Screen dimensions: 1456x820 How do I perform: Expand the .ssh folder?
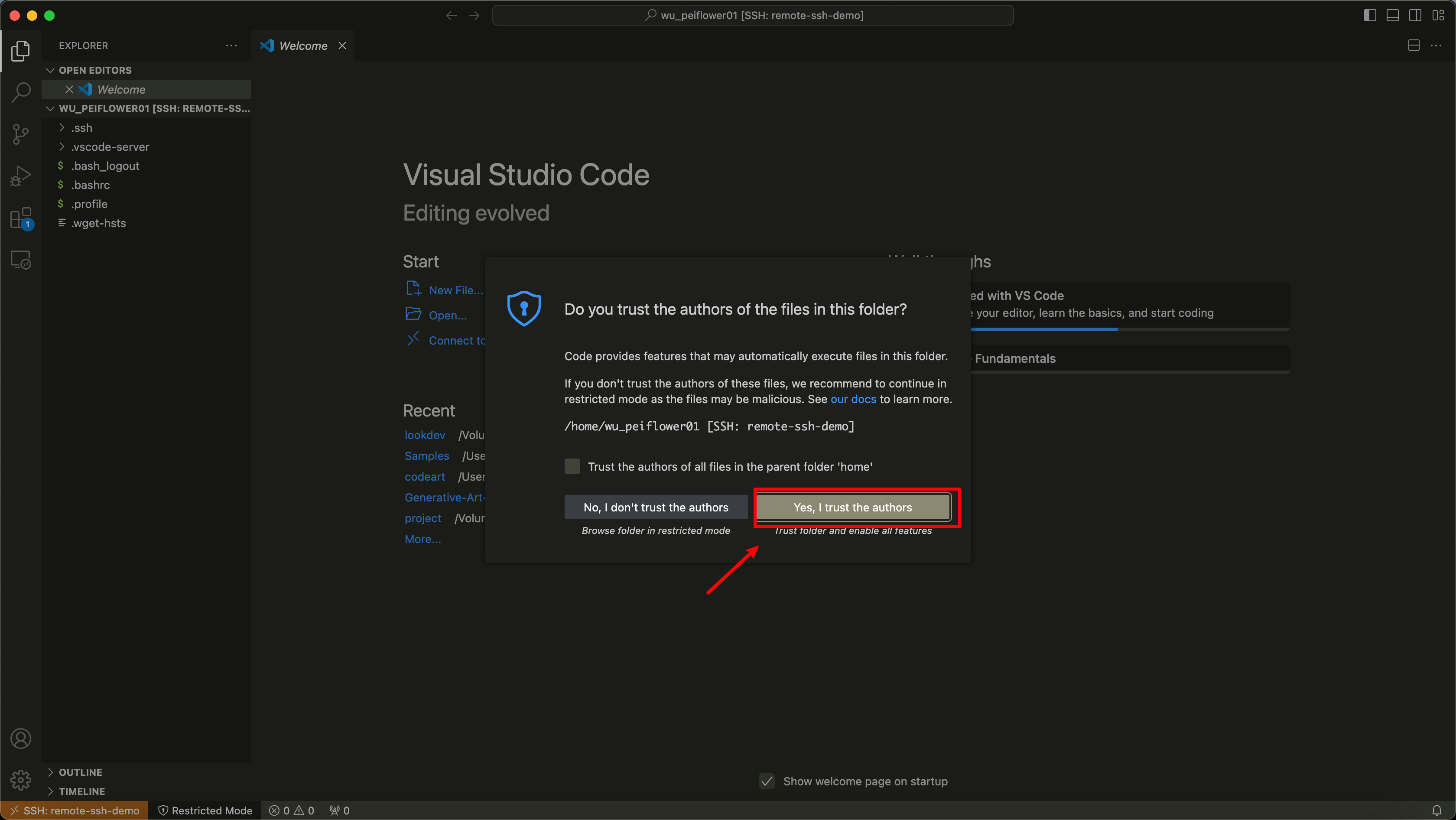coord(81,128)
